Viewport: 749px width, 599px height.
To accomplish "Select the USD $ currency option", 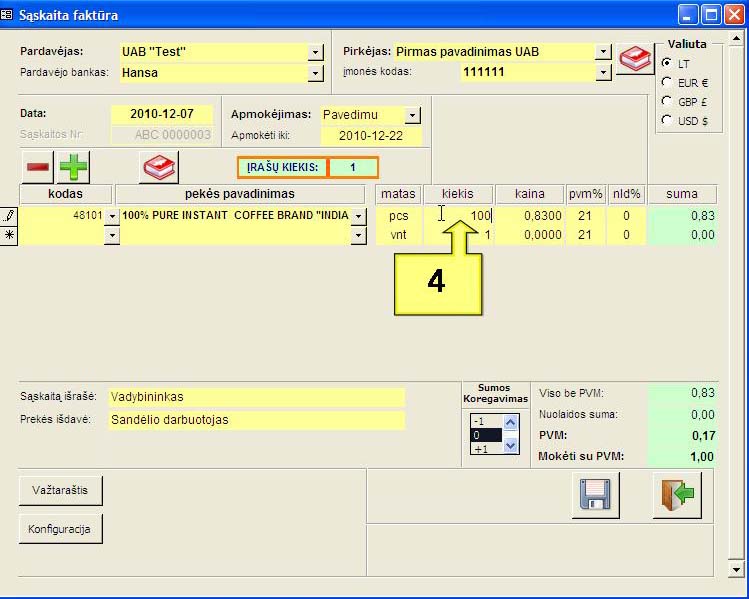I will tap(667, 120).
